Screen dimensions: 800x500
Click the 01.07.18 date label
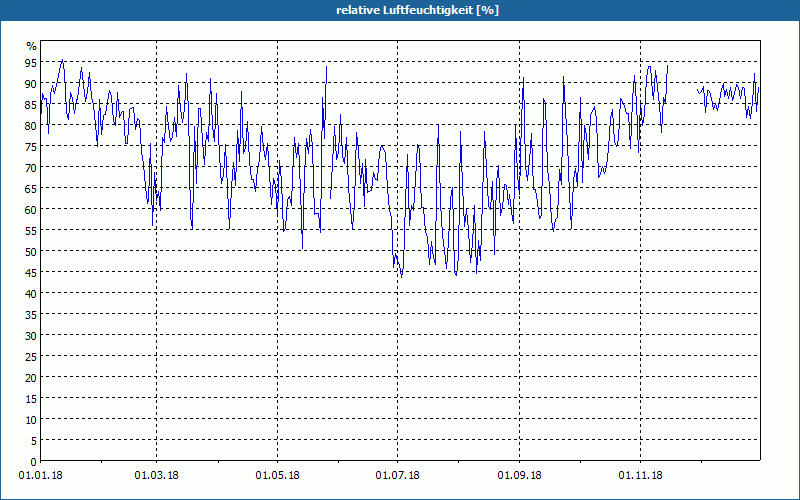pyautogui.click(x=397, y=476)
